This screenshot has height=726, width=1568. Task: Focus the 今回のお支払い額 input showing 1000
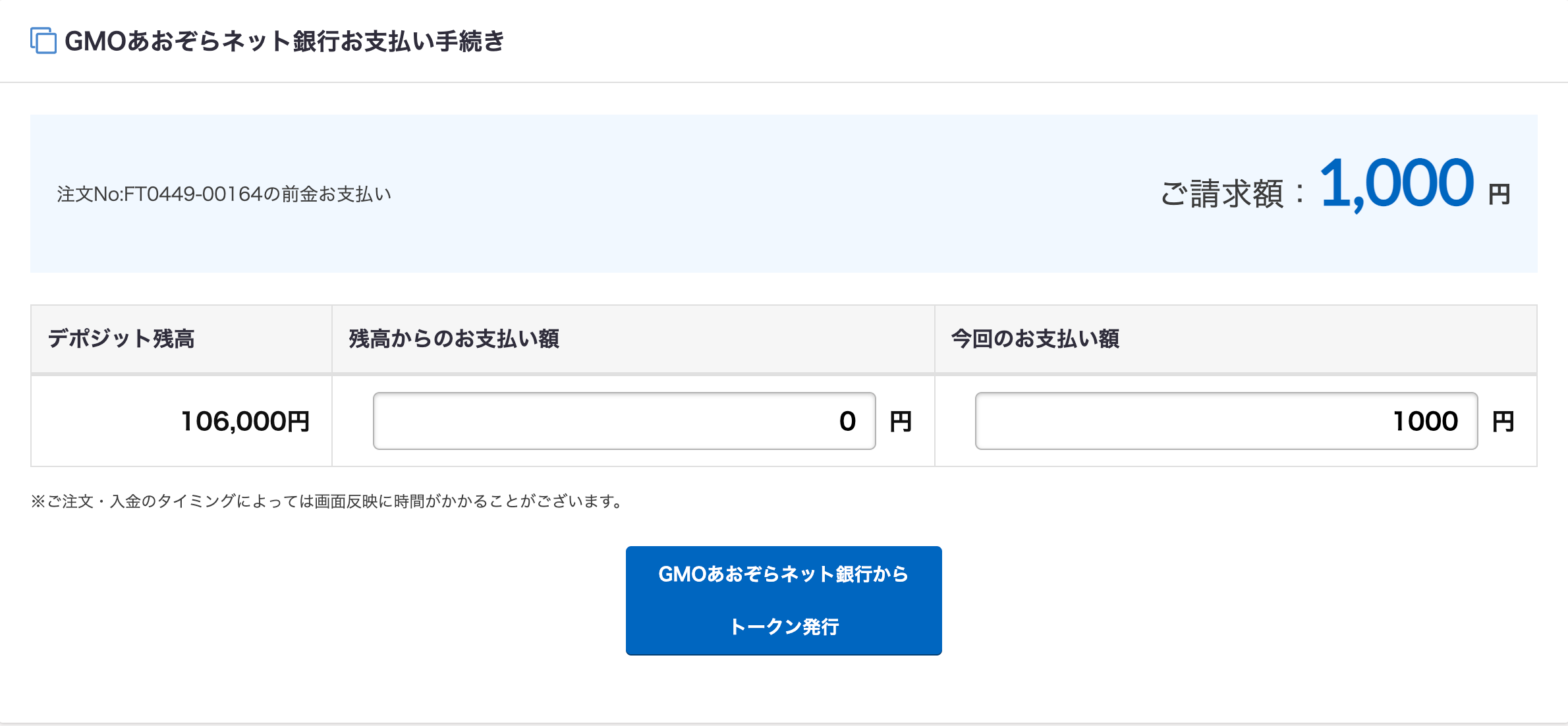[1226, 422]
